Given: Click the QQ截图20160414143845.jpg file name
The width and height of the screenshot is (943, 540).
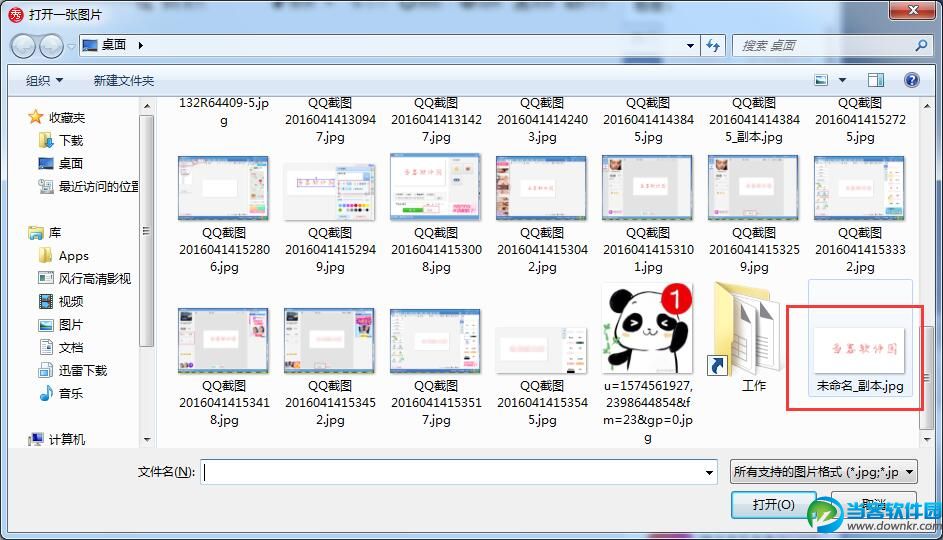Looking at the screenshot, I should (648, 120).
